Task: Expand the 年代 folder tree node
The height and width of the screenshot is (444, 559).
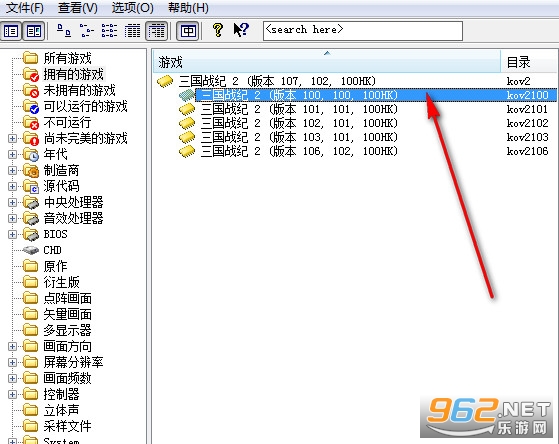Action: (12, 155)
